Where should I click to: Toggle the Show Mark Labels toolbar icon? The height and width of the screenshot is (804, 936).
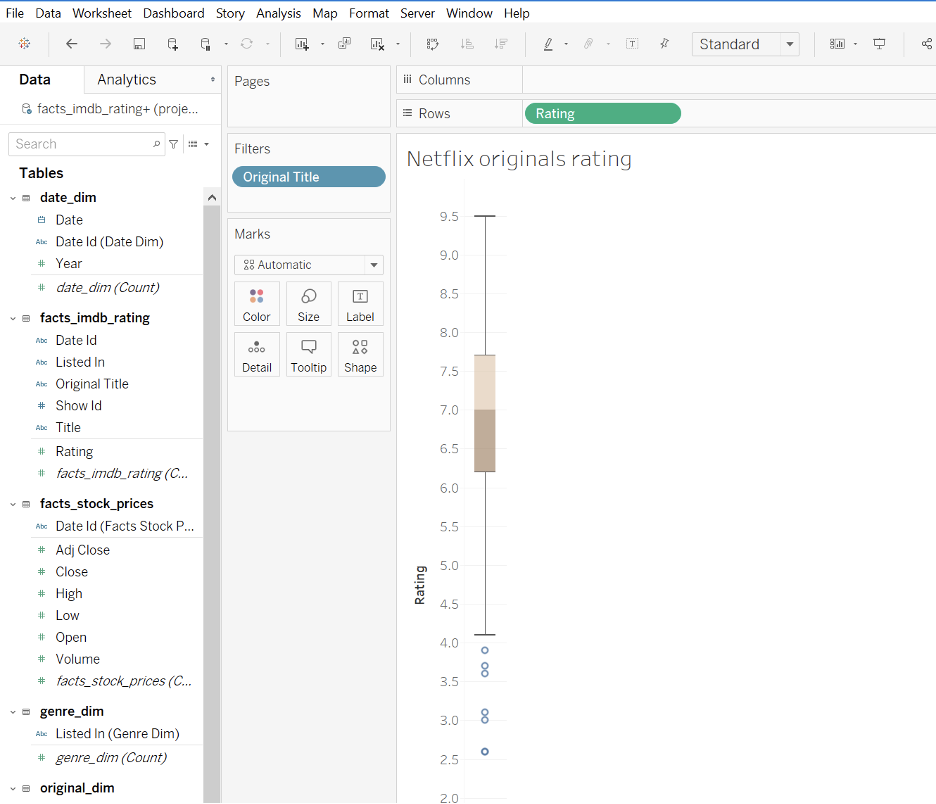(x=633, y=44)
